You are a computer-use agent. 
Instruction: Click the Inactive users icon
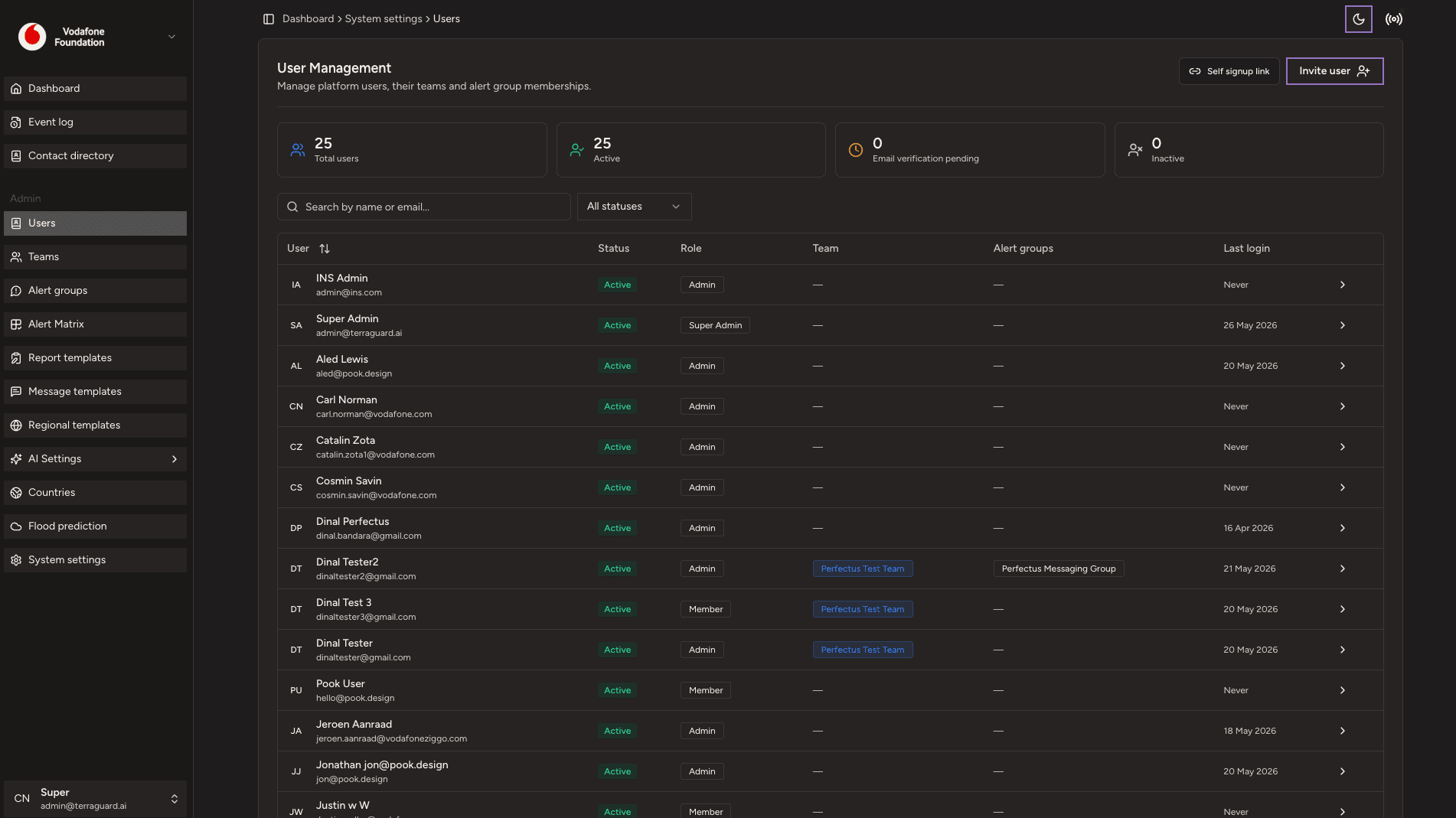[1135, 150]
